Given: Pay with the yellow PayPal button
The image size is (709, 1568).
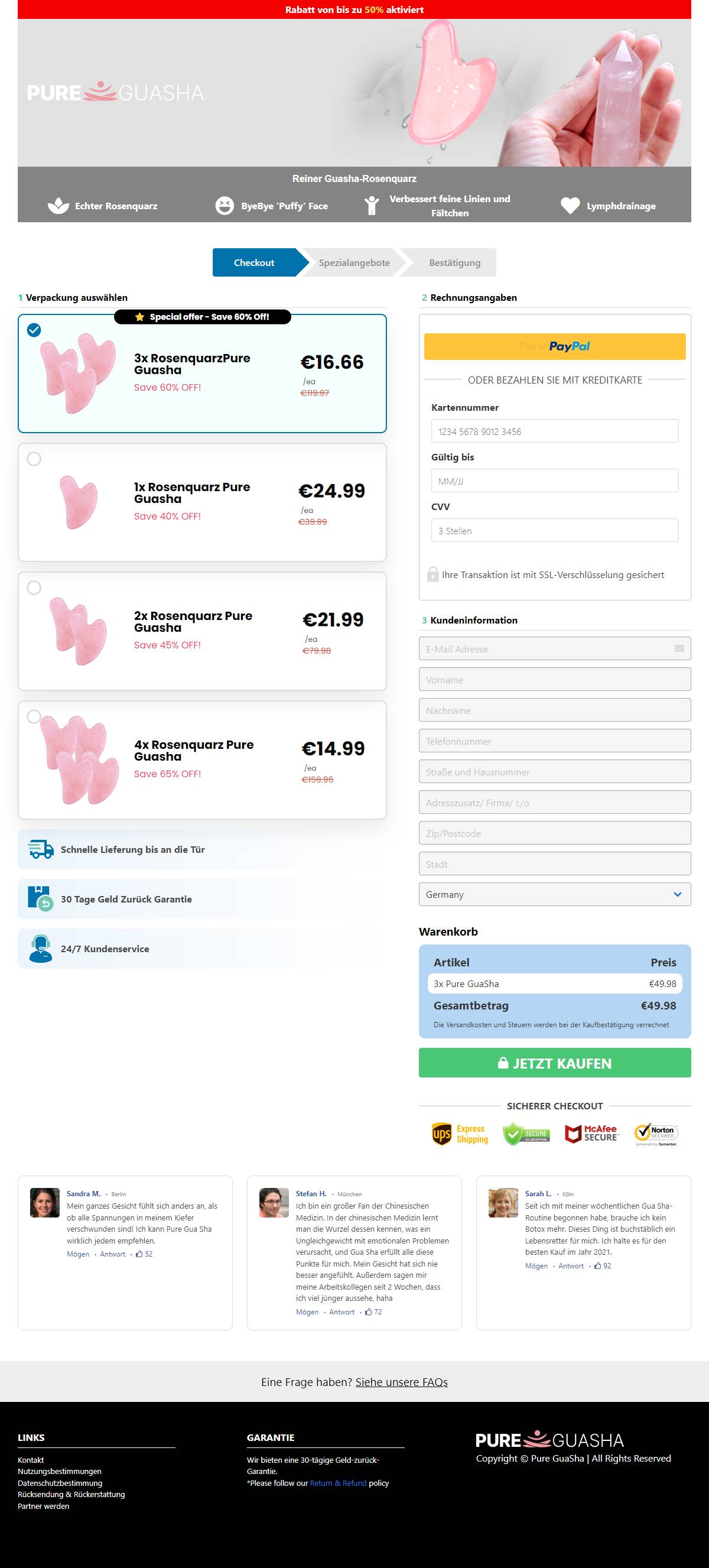Looking at the screenshot, I should pyautogui.click(x=554, y=346).
